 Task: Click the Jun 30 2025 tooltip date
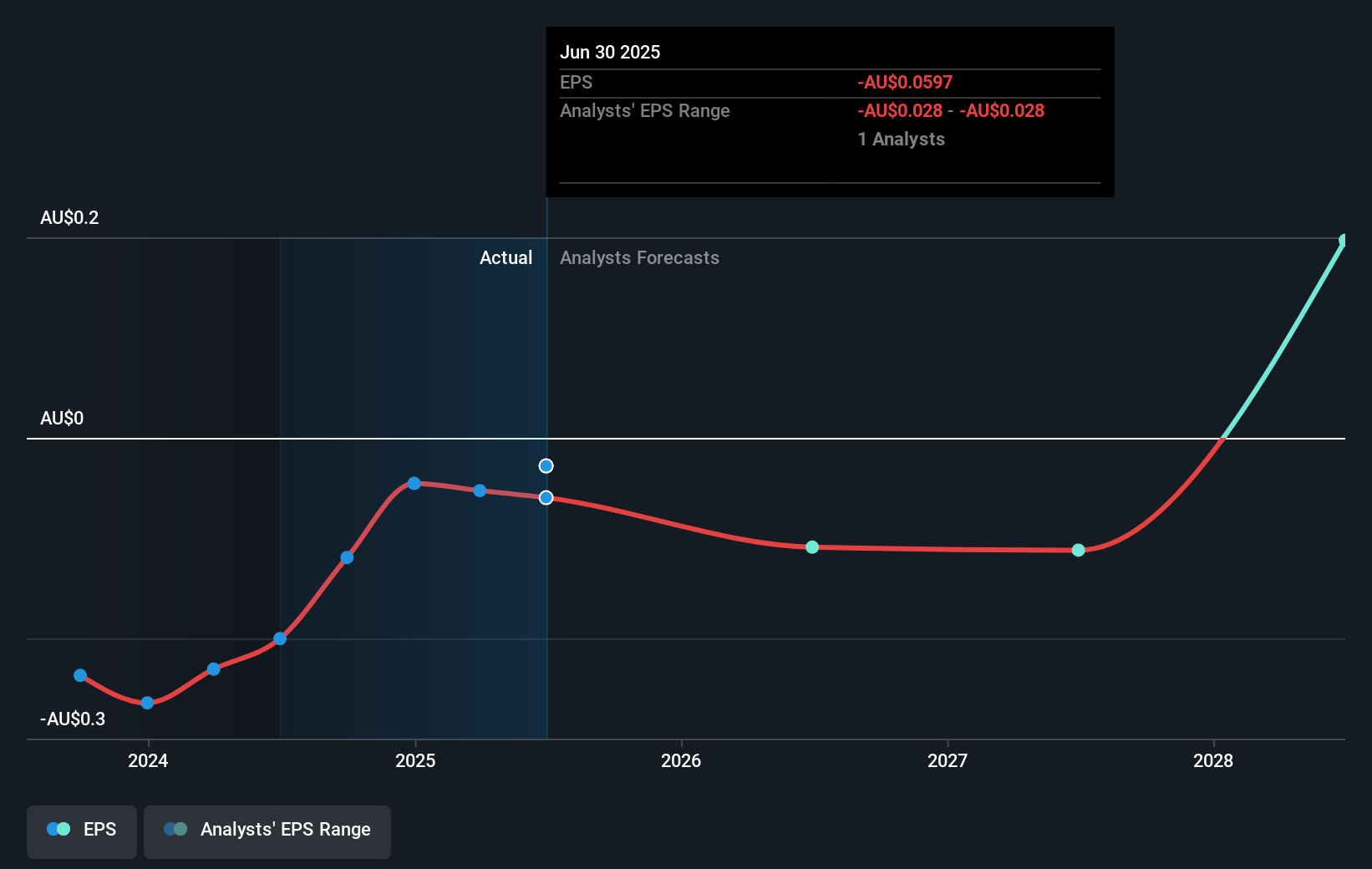coord(610,53)
